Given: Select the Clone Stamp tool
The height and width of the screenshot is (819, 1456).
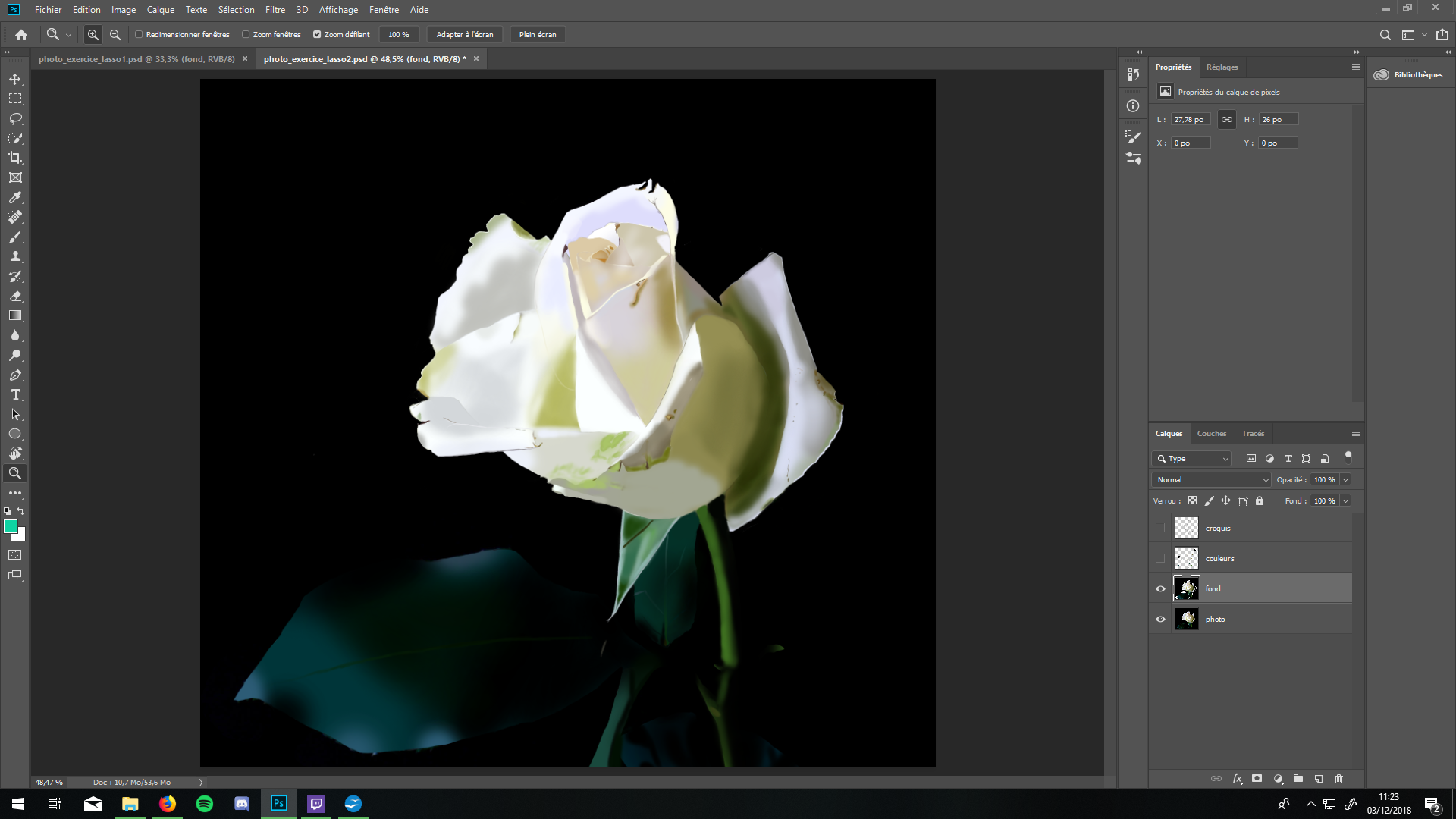Looking at the screenshot, I should click(x=15, y=256).
